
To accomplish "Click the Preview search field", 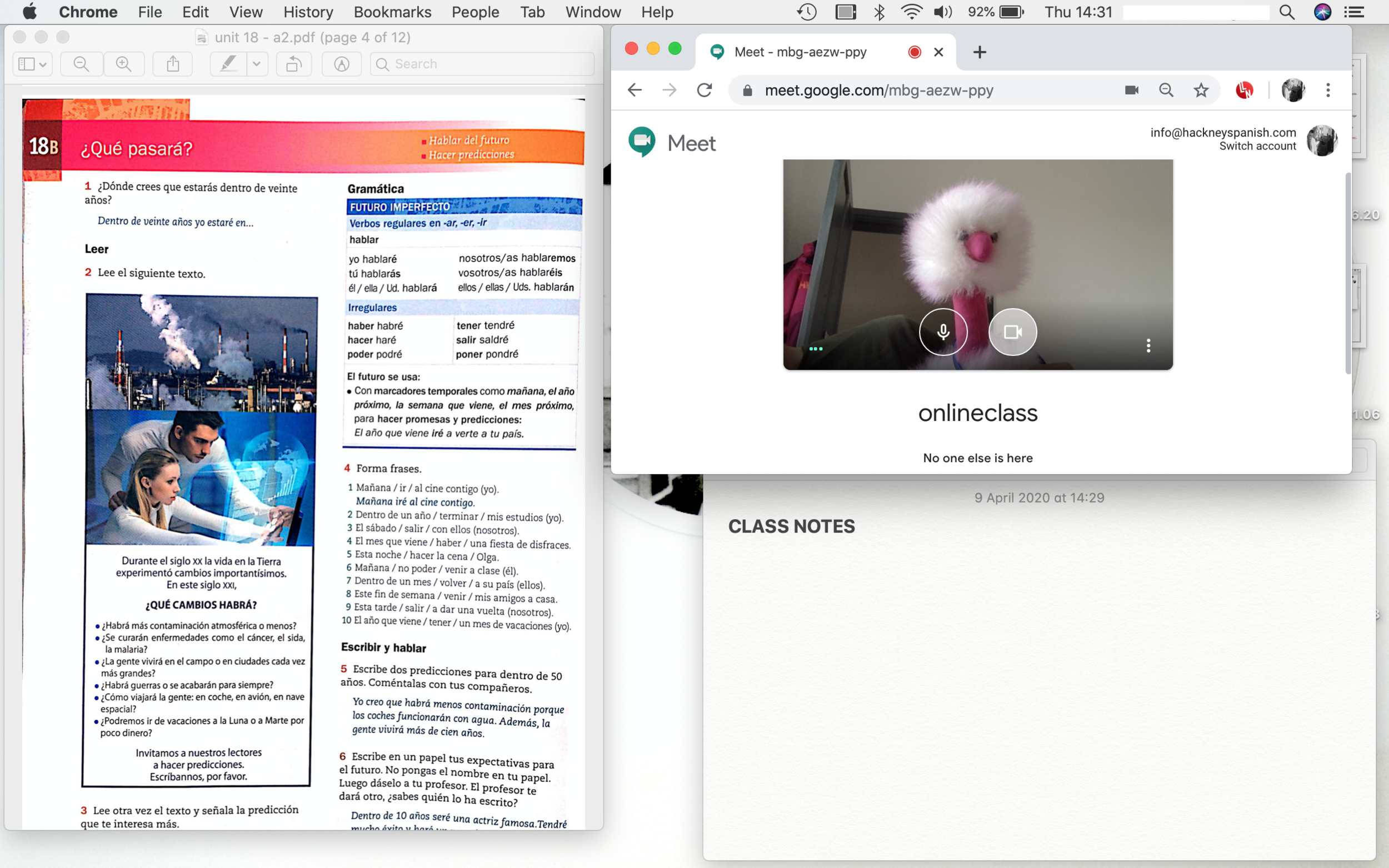I will (x=482, y=64).
